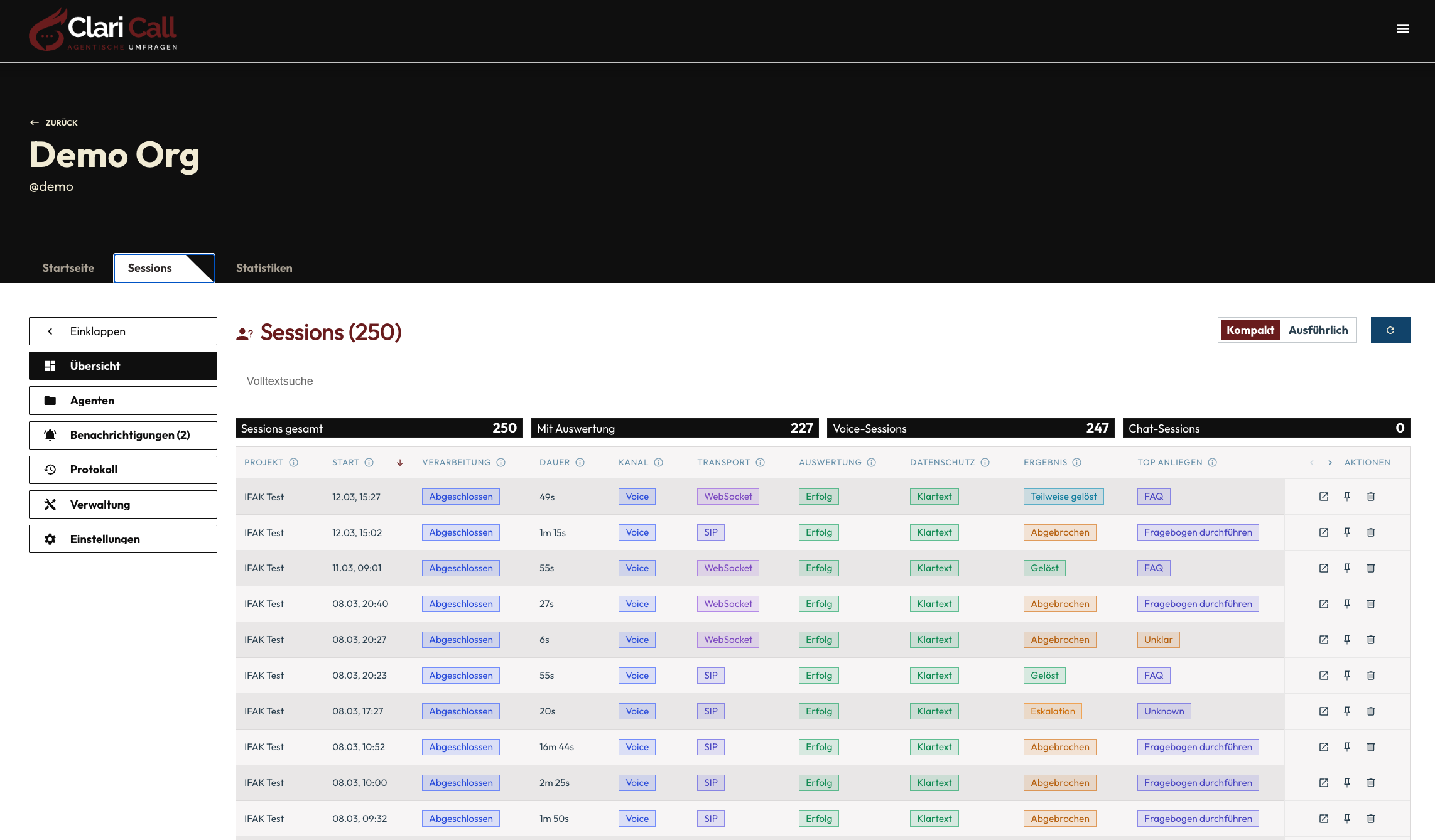Switch to the Statistiken tab
This screenshot has height=840, width=1435.
click(x=264, y=268)
